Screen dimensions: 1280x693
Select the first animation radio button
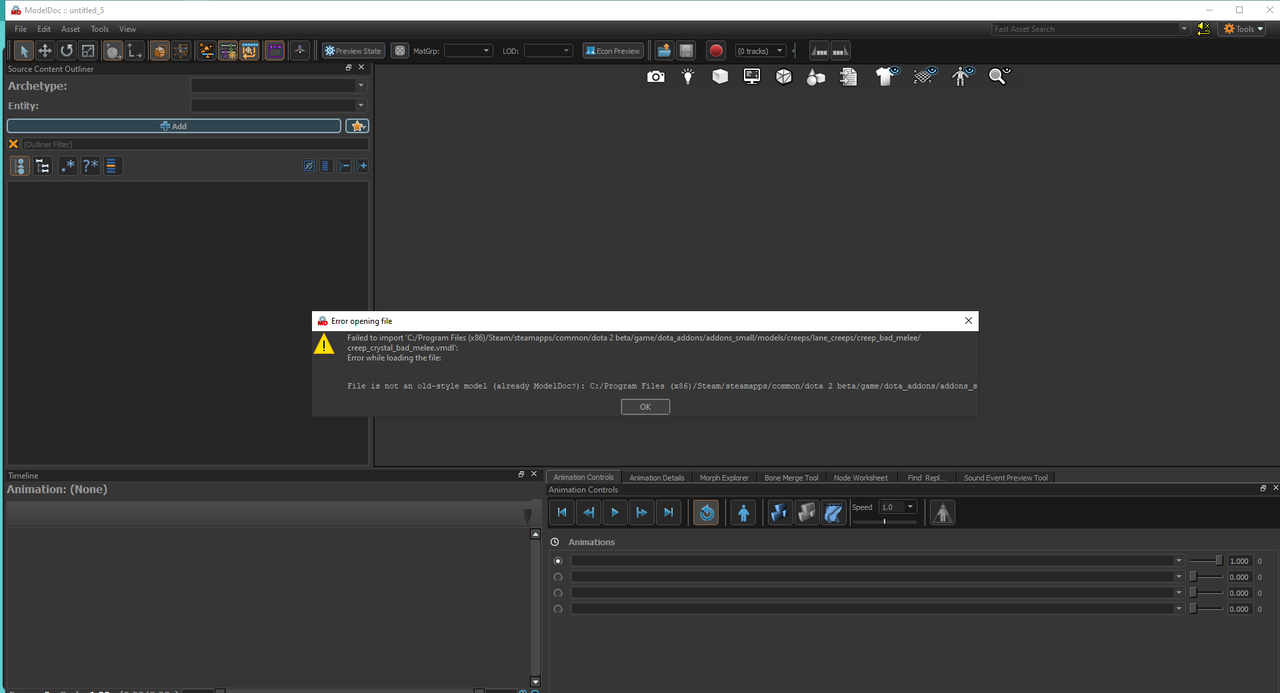(558, 561)
